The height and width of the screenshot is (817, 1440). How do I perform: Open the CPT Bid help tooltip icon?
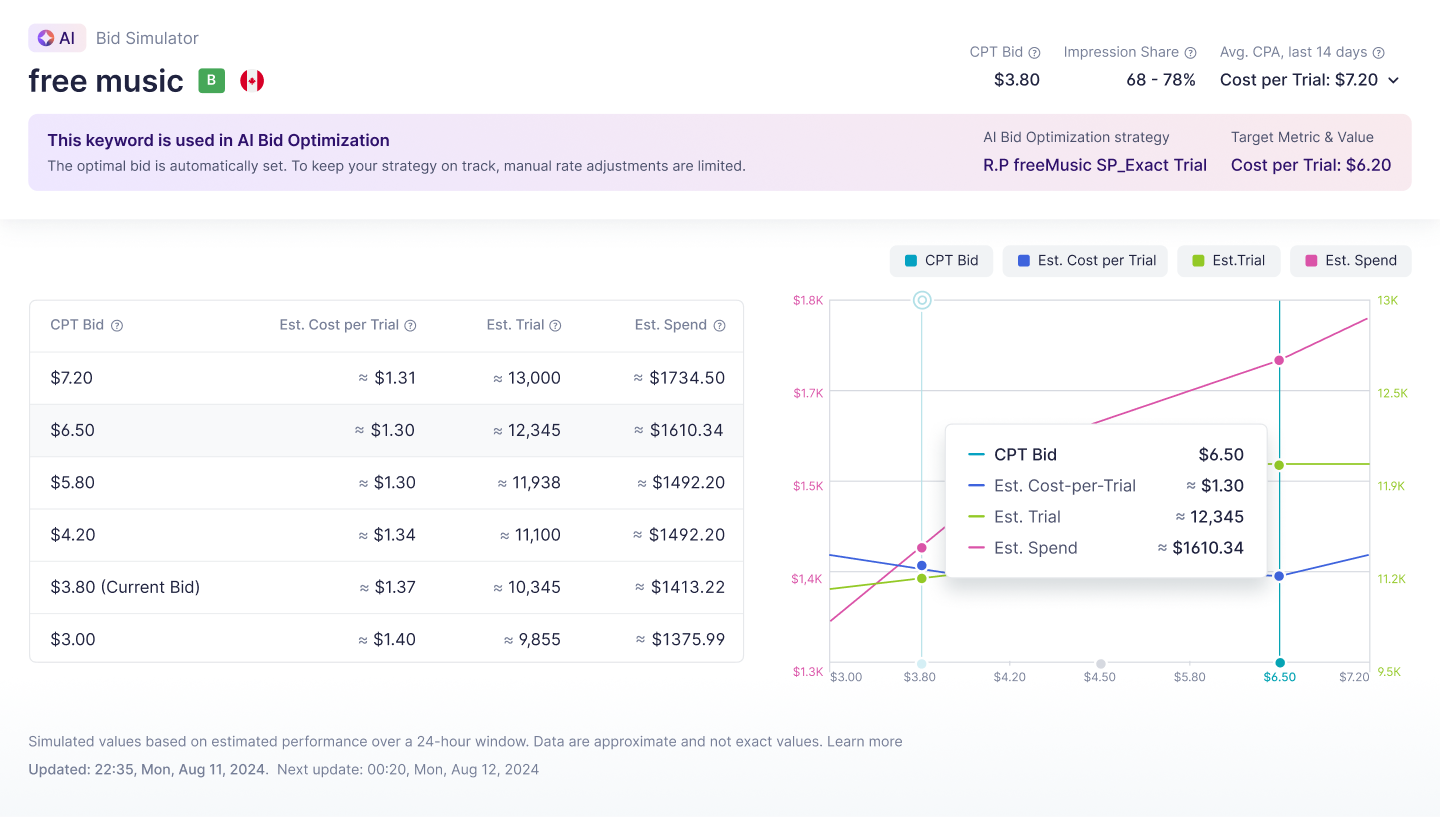(1032, 52)
